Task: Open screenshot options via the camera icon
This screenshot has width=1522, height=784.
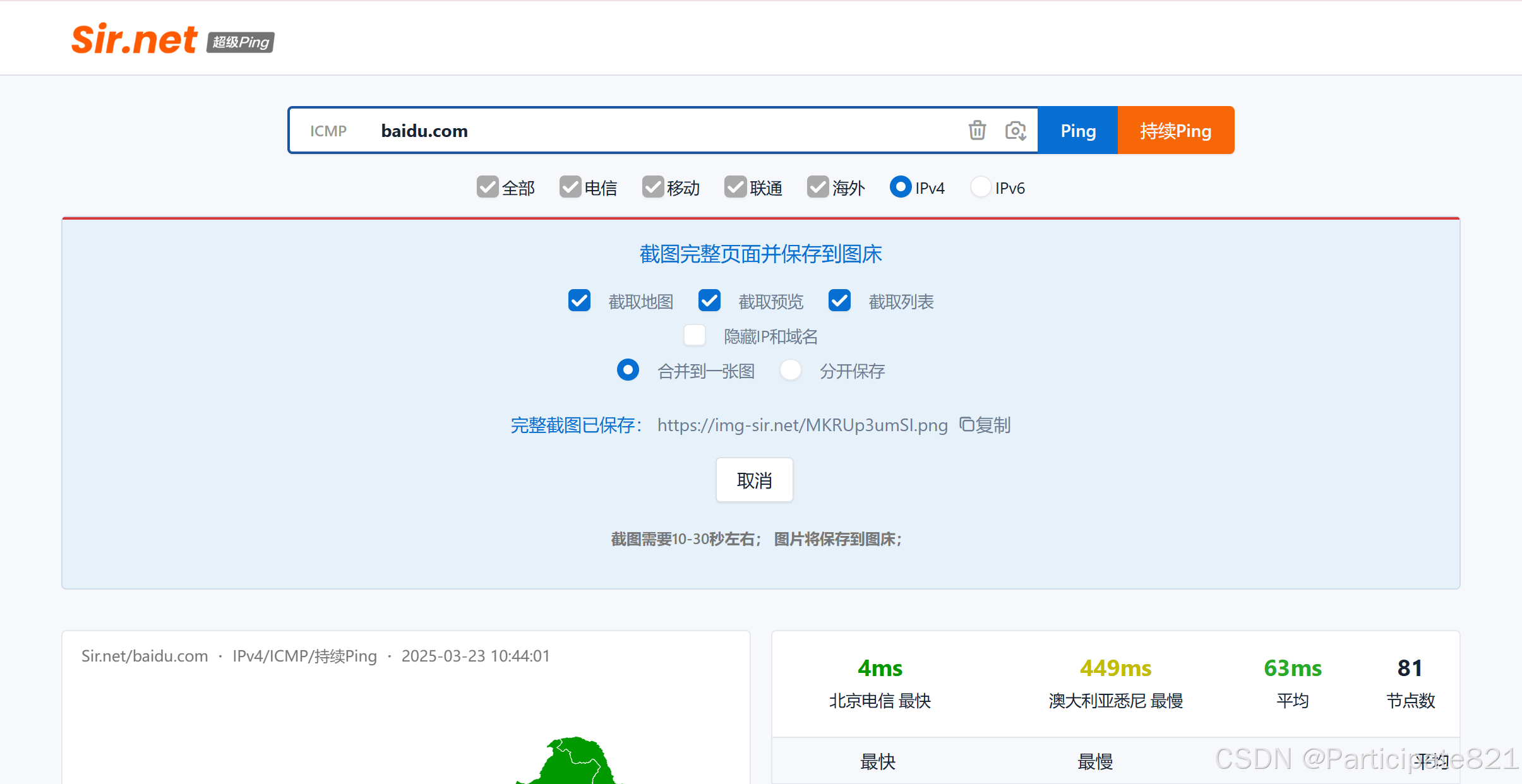Action: (x=1014, y=130)
